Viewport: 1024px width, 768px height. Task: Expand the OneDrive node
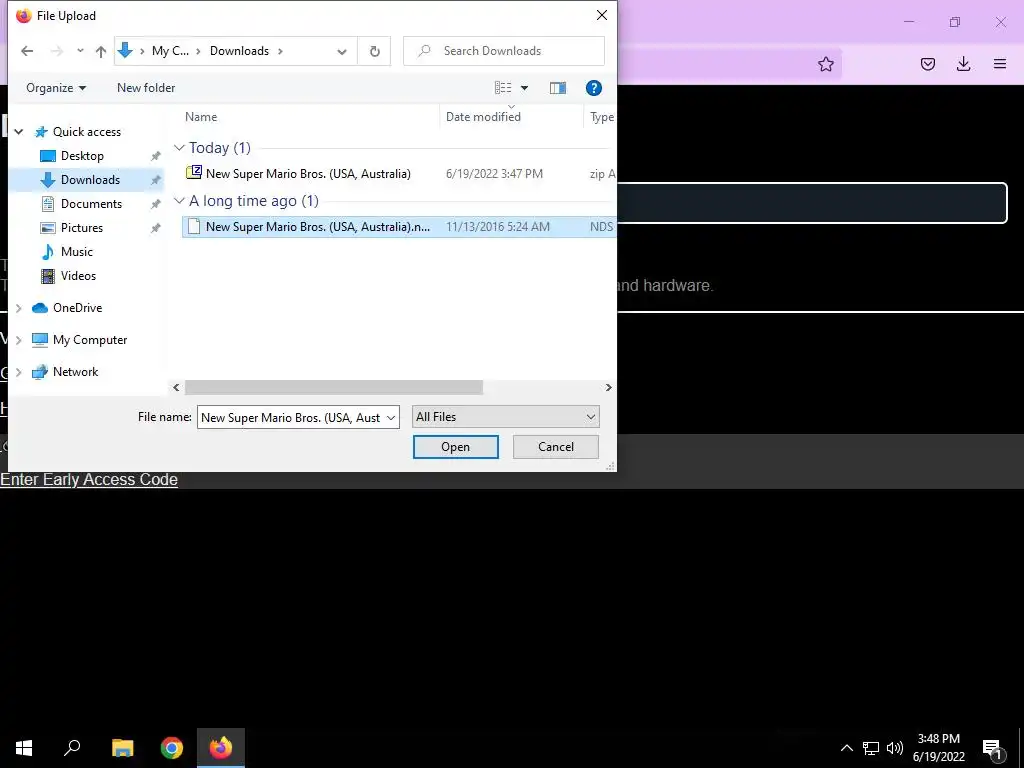19,308
